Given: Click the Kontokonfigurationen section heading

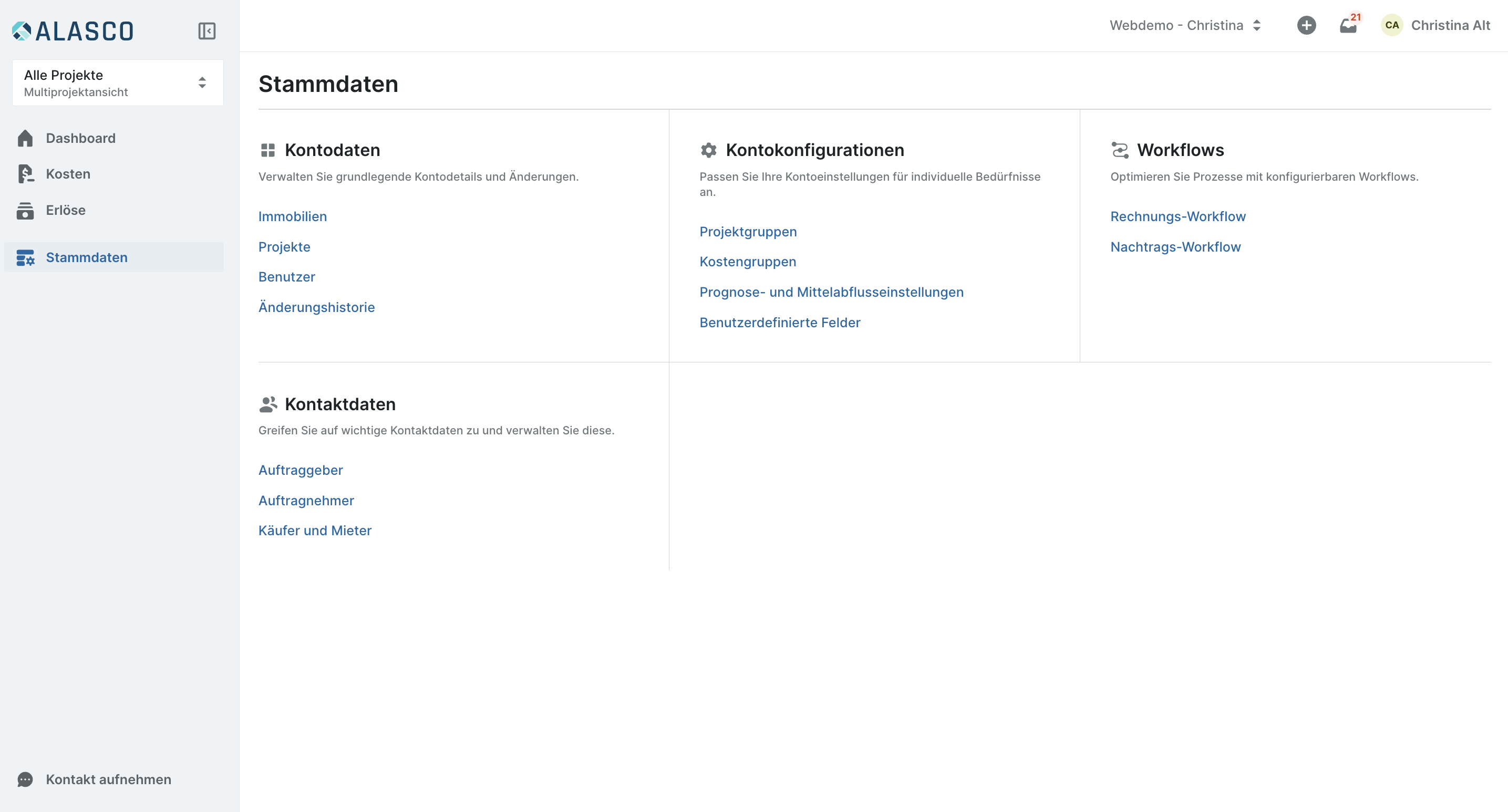Looking at the screenshot, I should pos(815,150).
